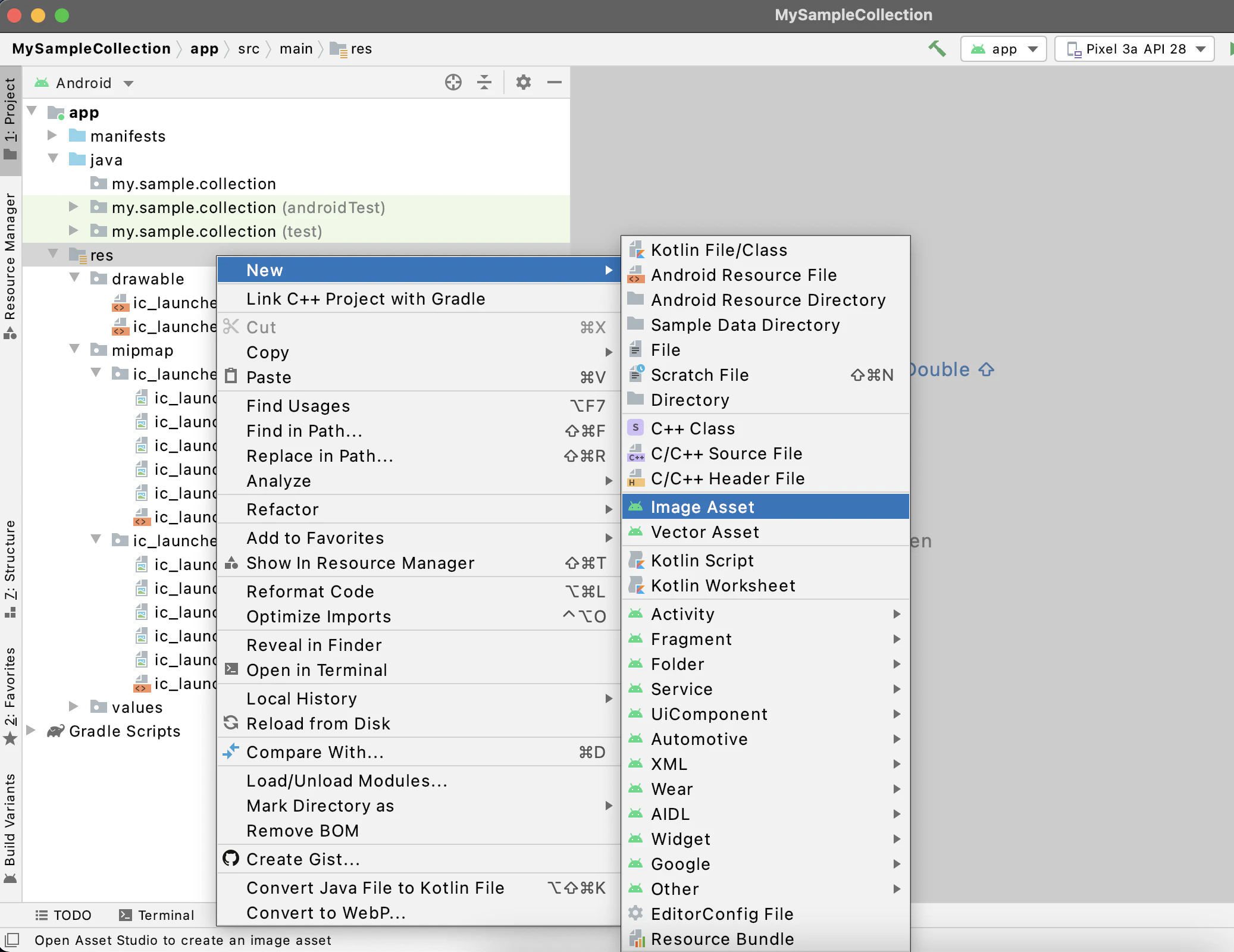Collapse the java folder
1234x952 pixels.
click(53, 159)
